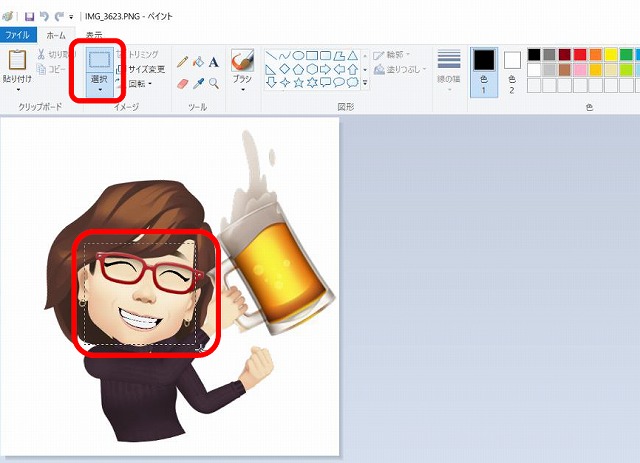Switch to the 表示 tab
The image size is (640, 463).
(92, 34)
